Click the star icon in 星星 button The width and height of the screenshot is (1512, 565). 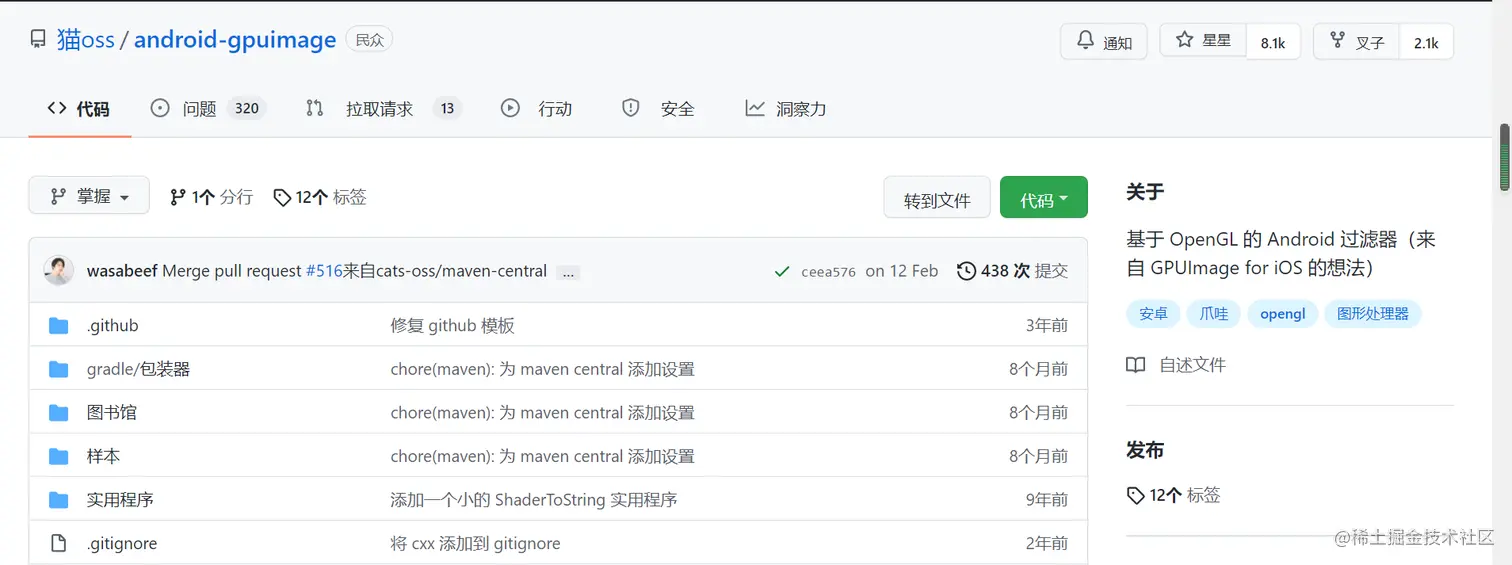point(1184,40)
